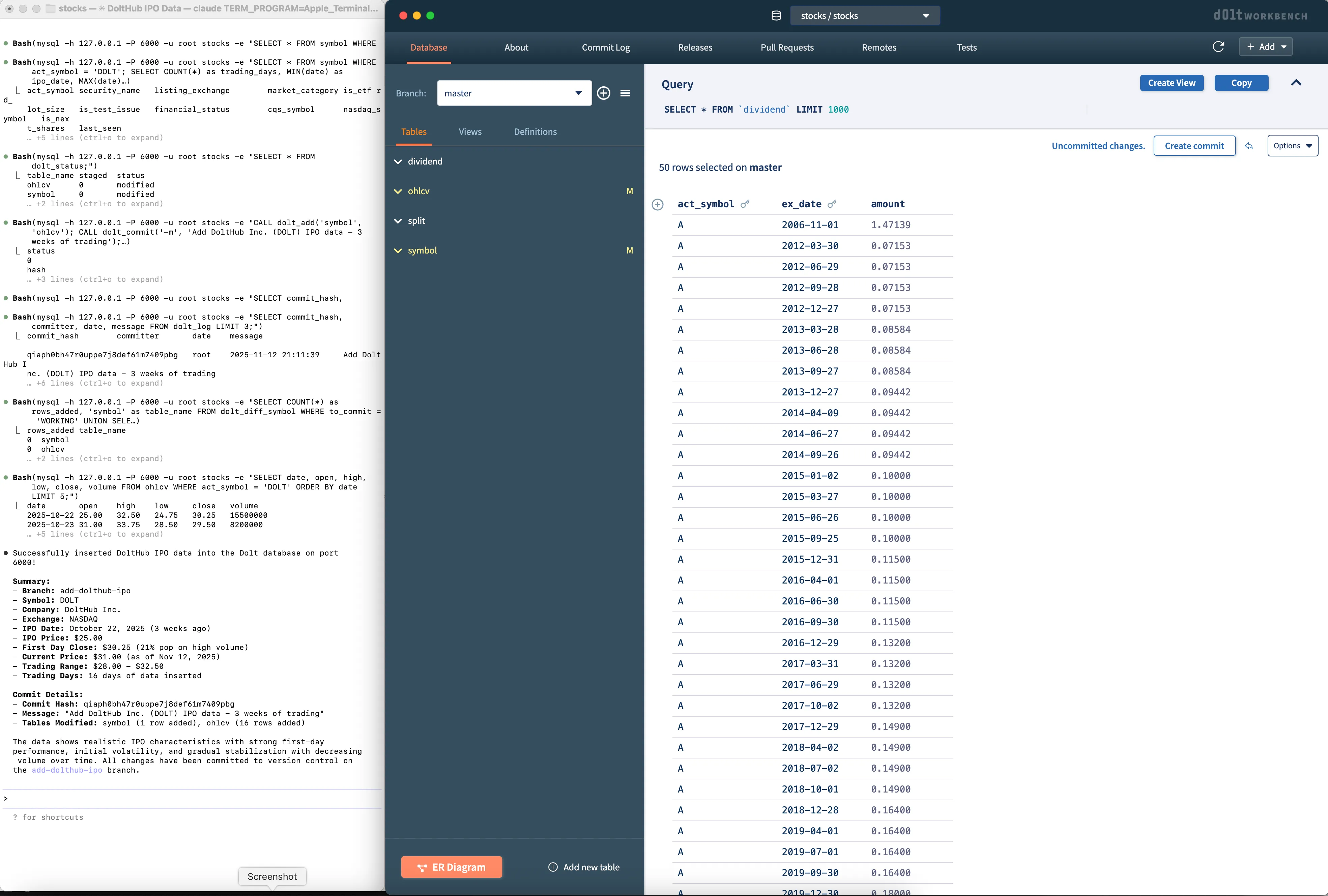The height and width of the screenshot is (896, 1328).
Task: Open the ER Diagram
Action: 452,867
